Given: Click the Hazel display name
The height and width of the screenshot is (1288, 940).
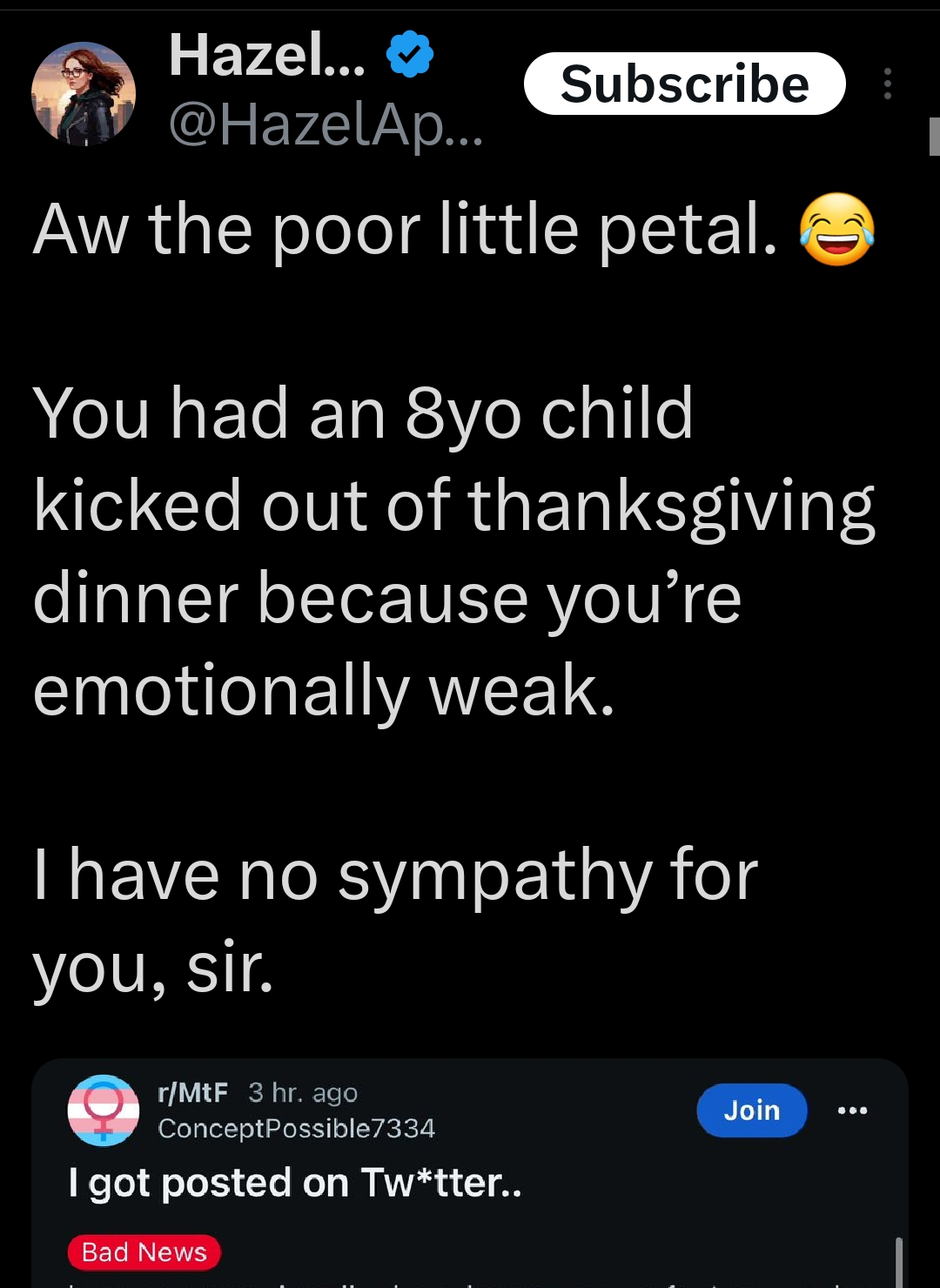Looking at the screenshot, I should coord(267,54).
